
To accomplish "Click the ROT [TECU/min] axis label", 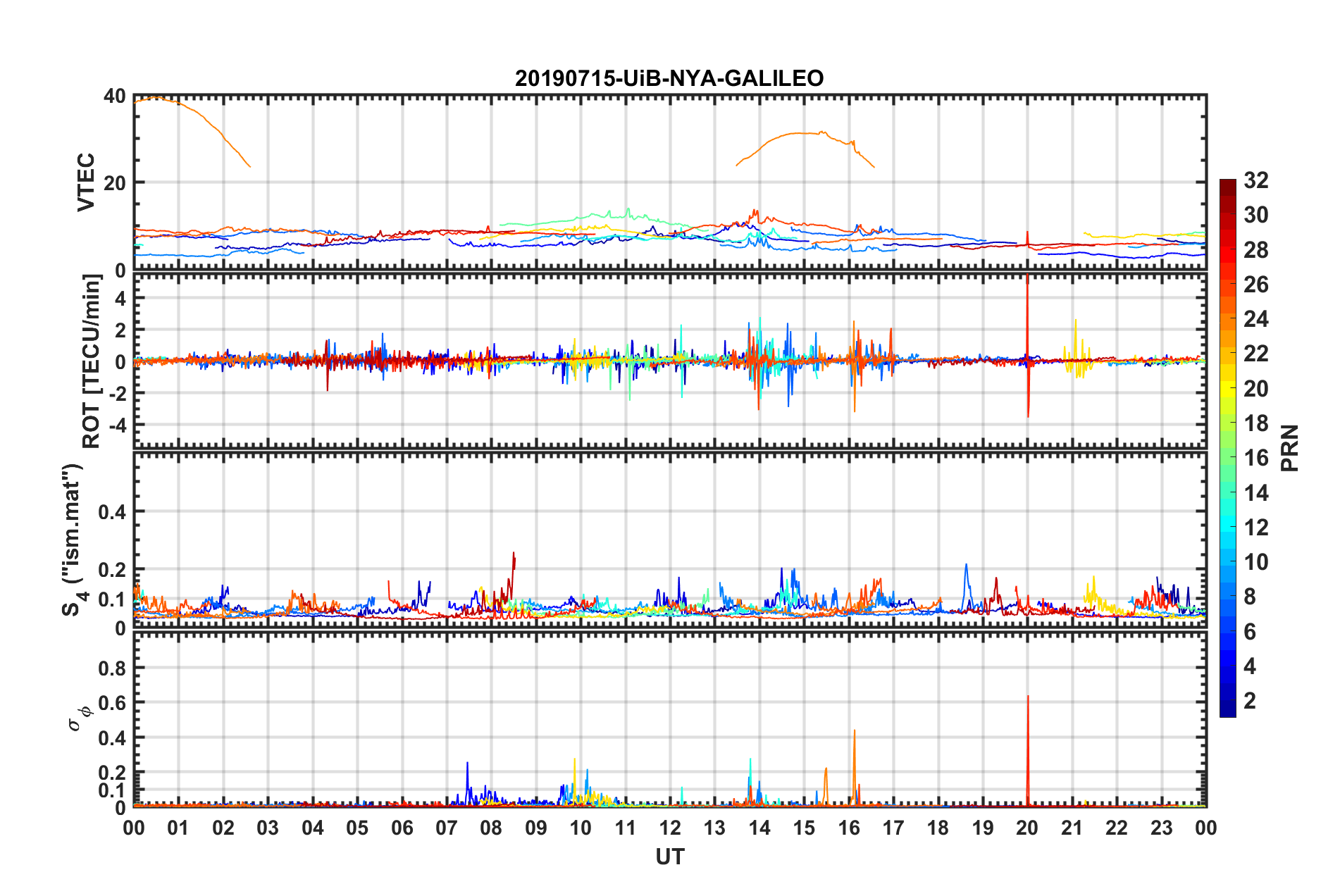I will (92, 361).
